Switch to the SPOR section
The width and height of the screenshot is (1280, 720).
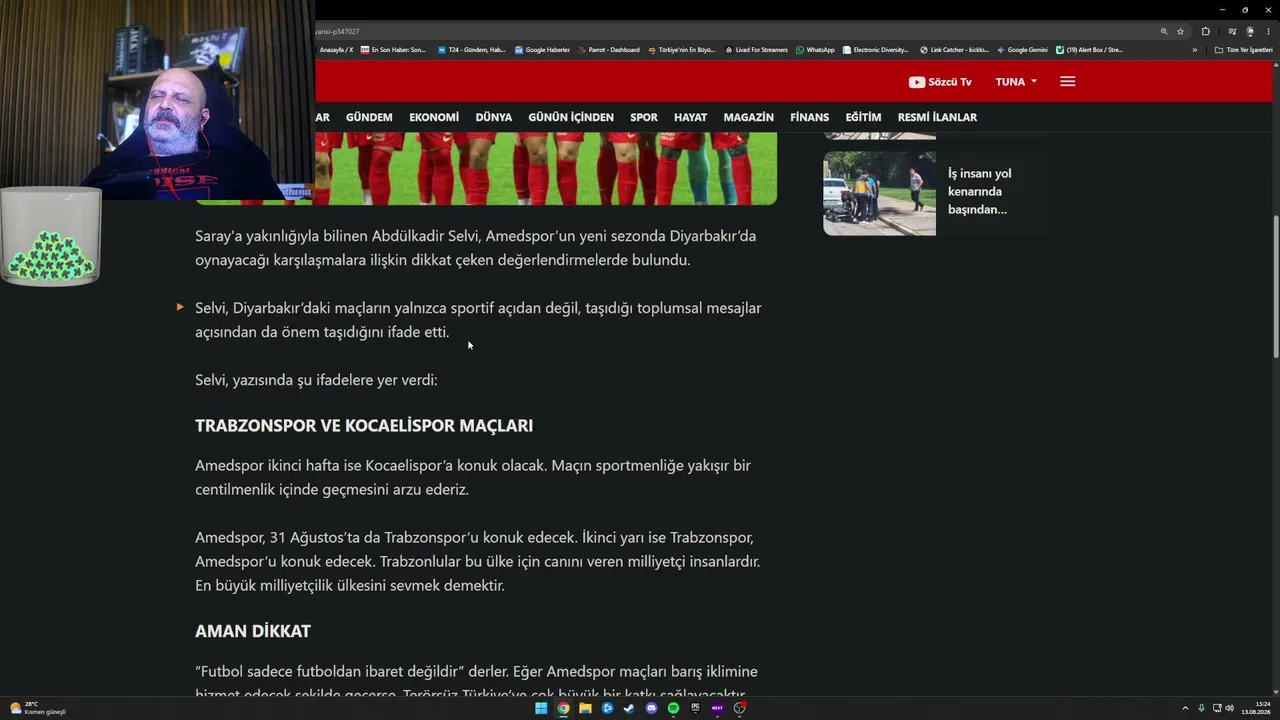(644, 117)
